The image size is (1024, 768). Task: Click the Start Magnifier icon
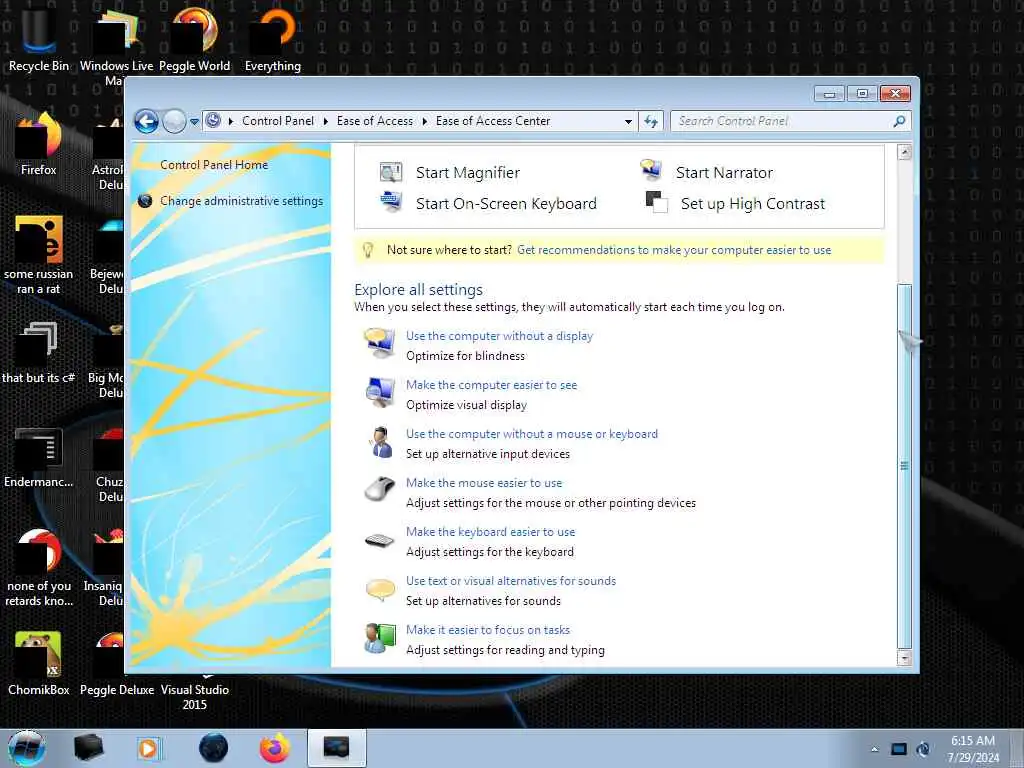click(391, 172)
